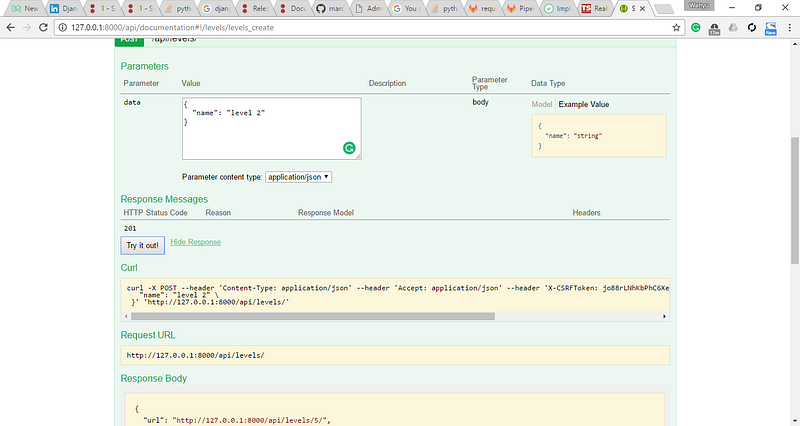Screen dimensions: 800x426
Task: Click inside the data JSON textarea
Action: pyautogui.click(x=271, y=129)
